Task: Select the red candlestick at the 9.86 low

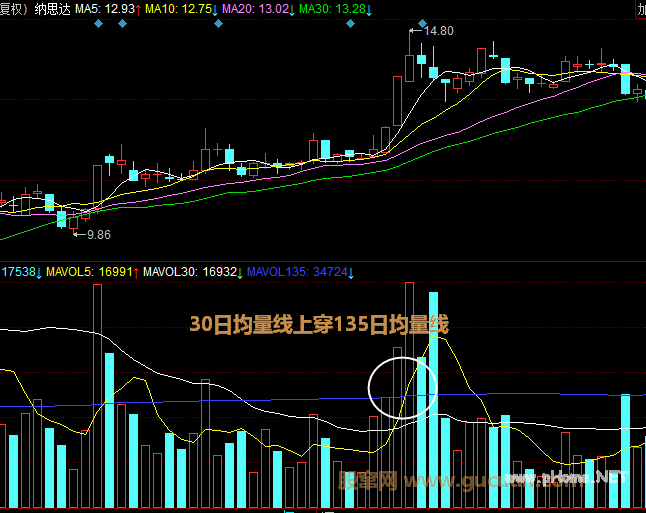Action: click(74, 223)
